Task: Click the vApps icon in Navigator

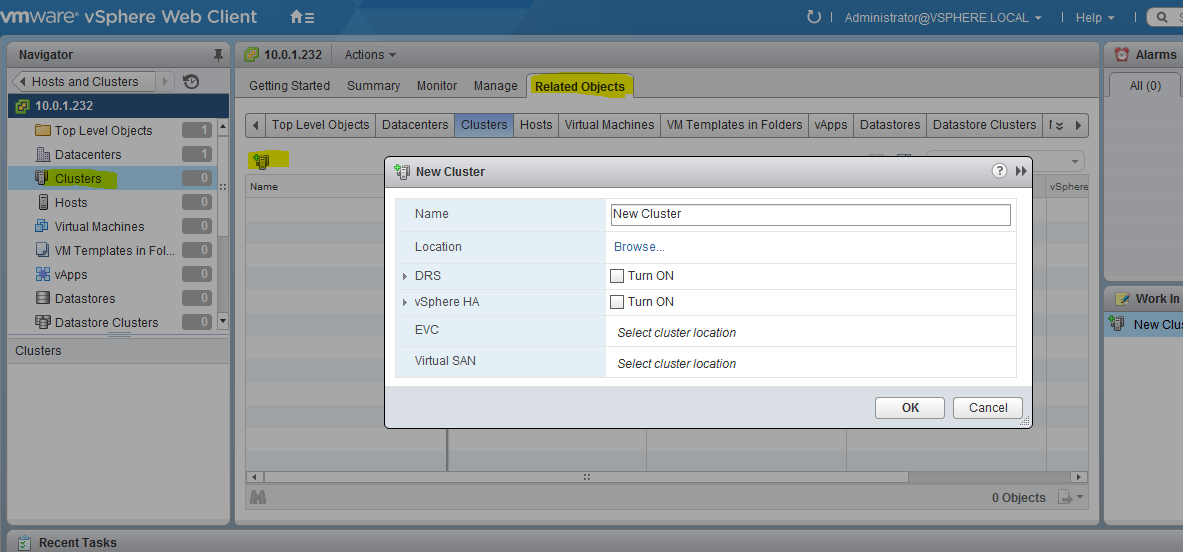Action: click(x=43, y=274)
